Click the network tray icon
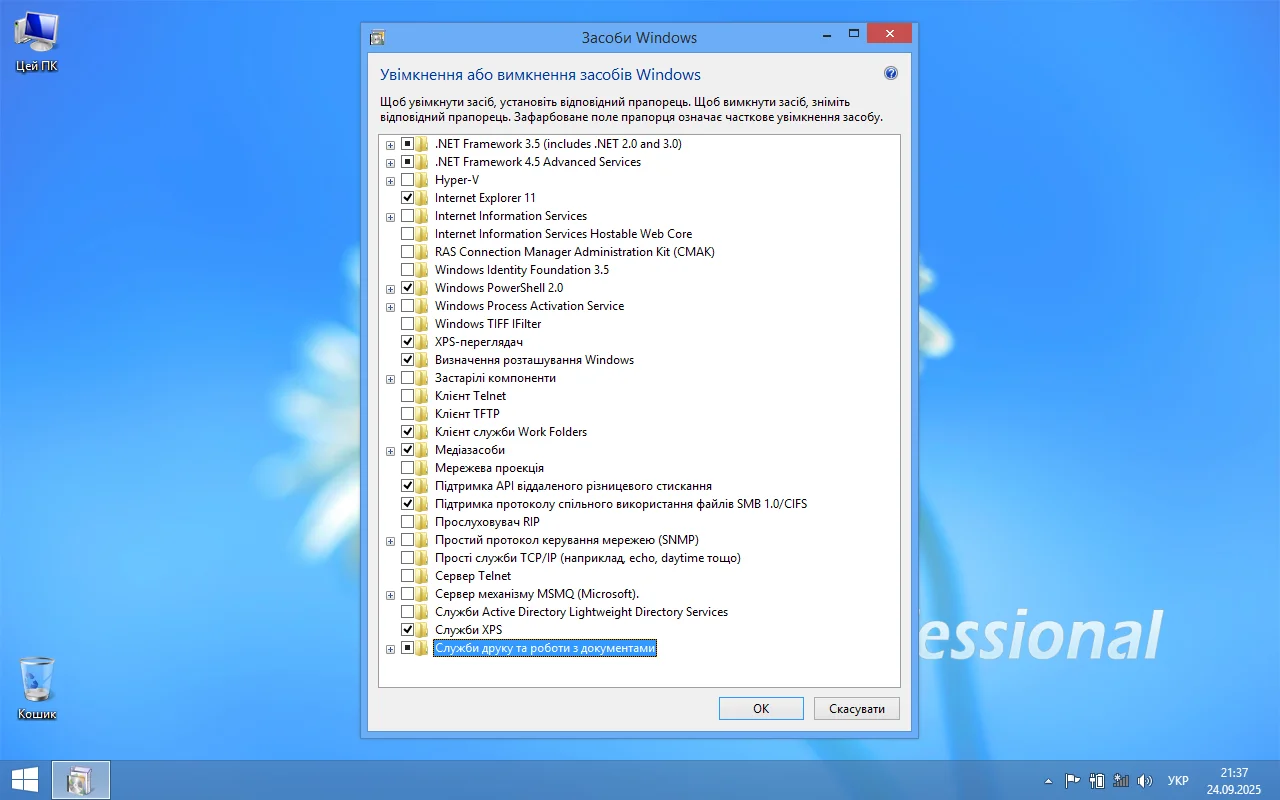The width and height of the screenshot is (1280, 800). pos(1121,781)
